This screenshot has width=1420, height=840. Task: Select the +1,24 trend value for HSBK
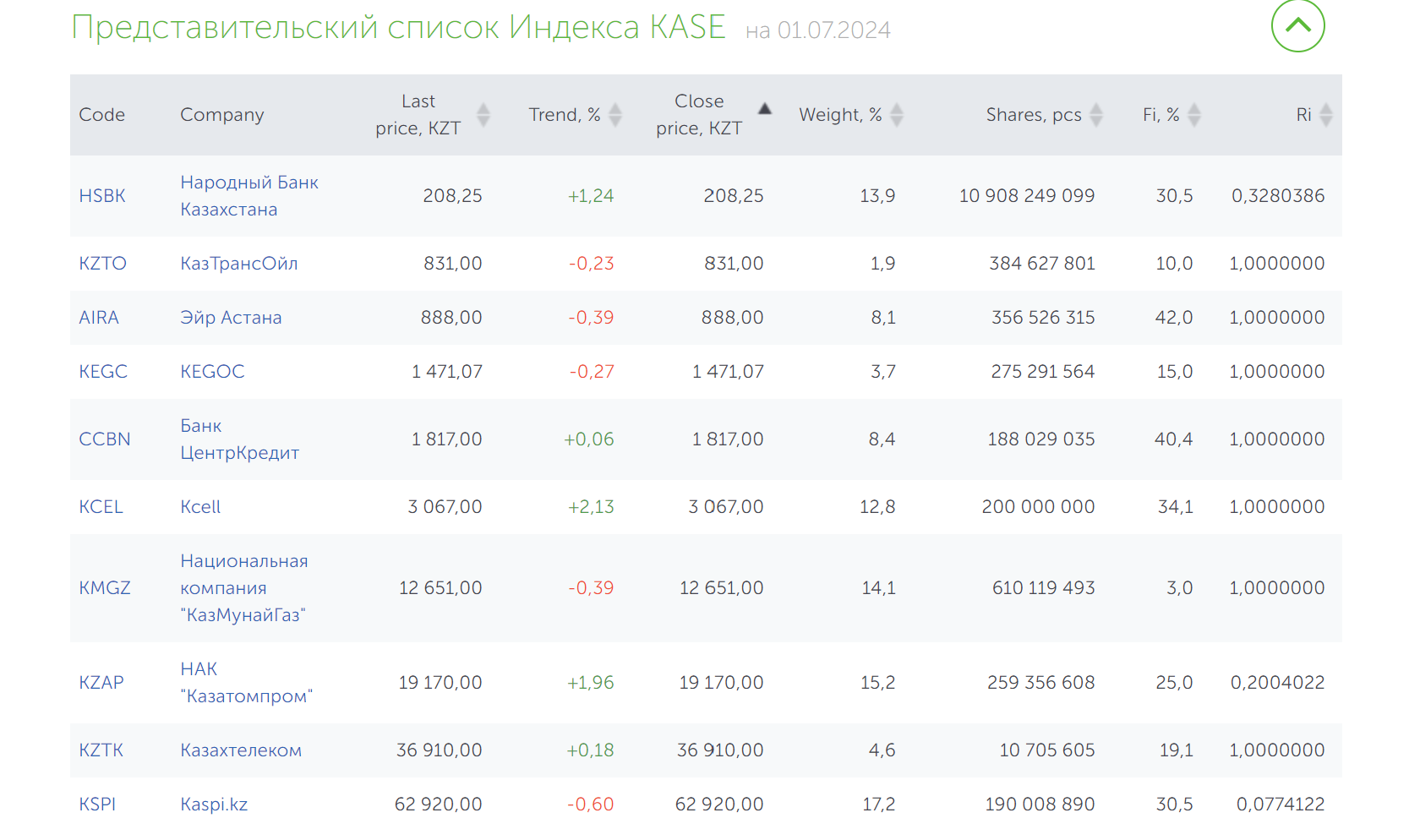tap(591, 196)
